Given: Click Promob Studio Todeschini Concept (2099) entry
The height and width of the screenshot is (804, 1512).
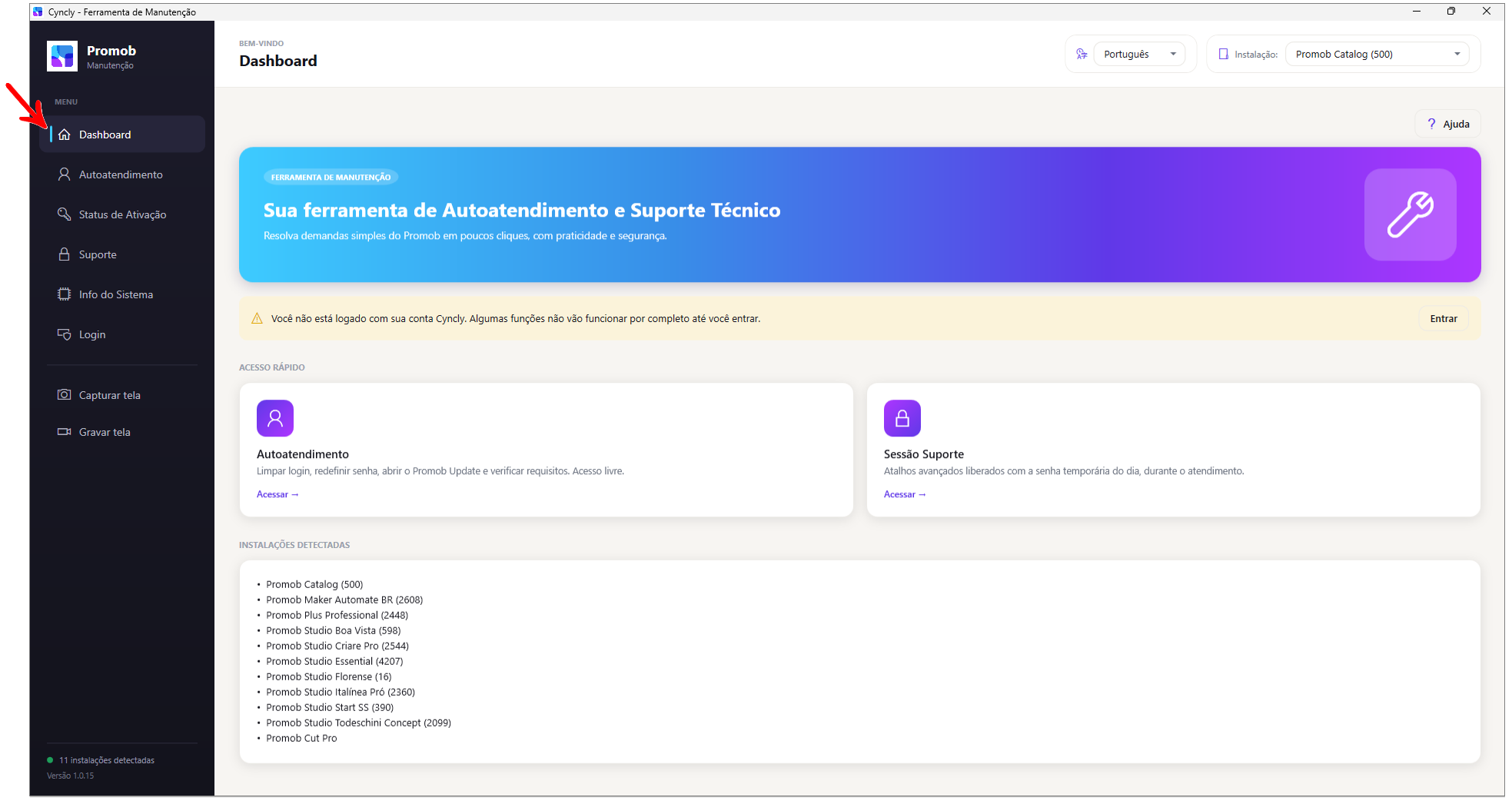Looking at the screenshot, I should (358, 723).
